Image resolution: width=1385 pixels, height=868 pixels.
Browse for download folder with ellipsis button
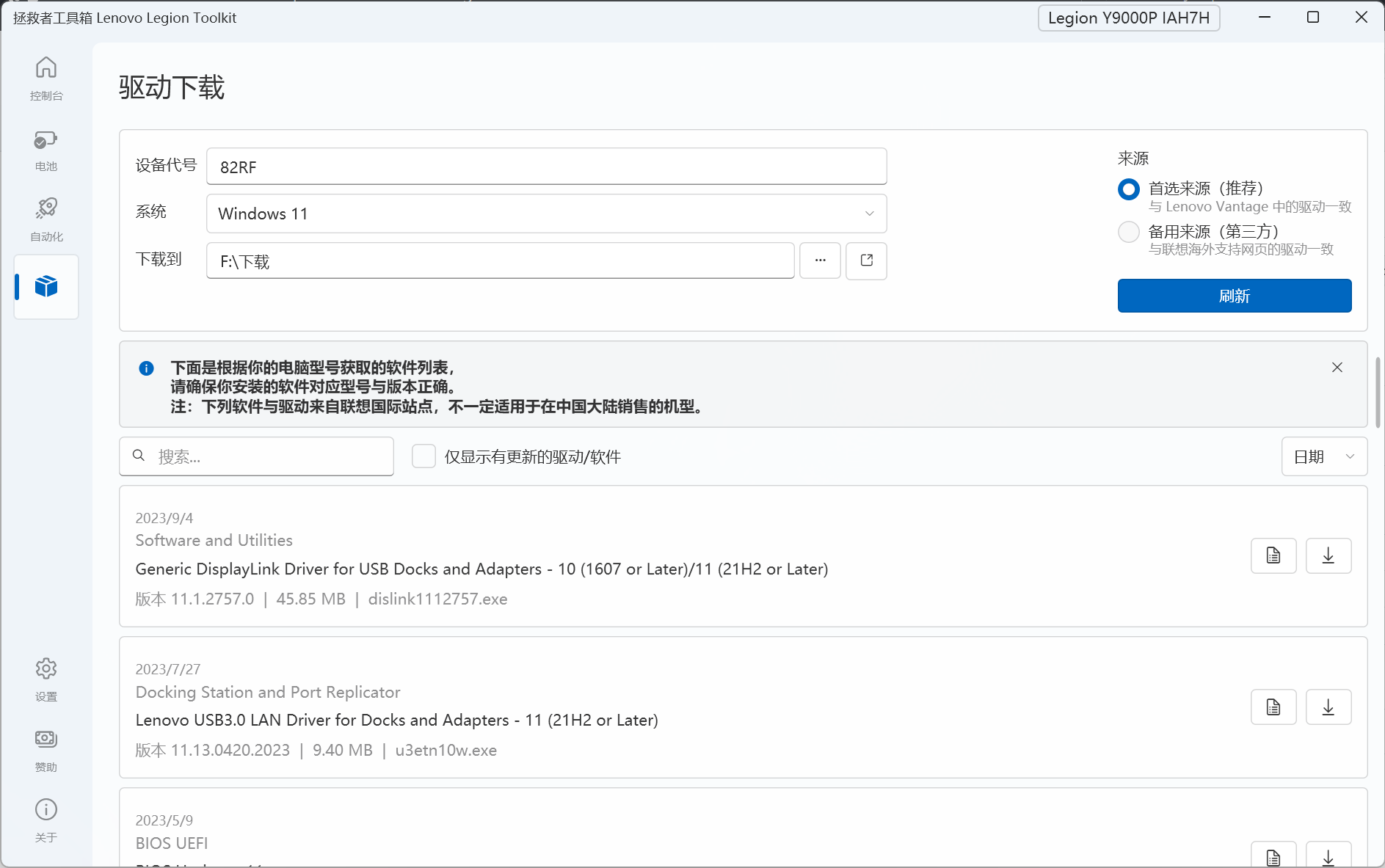[820, 260]
